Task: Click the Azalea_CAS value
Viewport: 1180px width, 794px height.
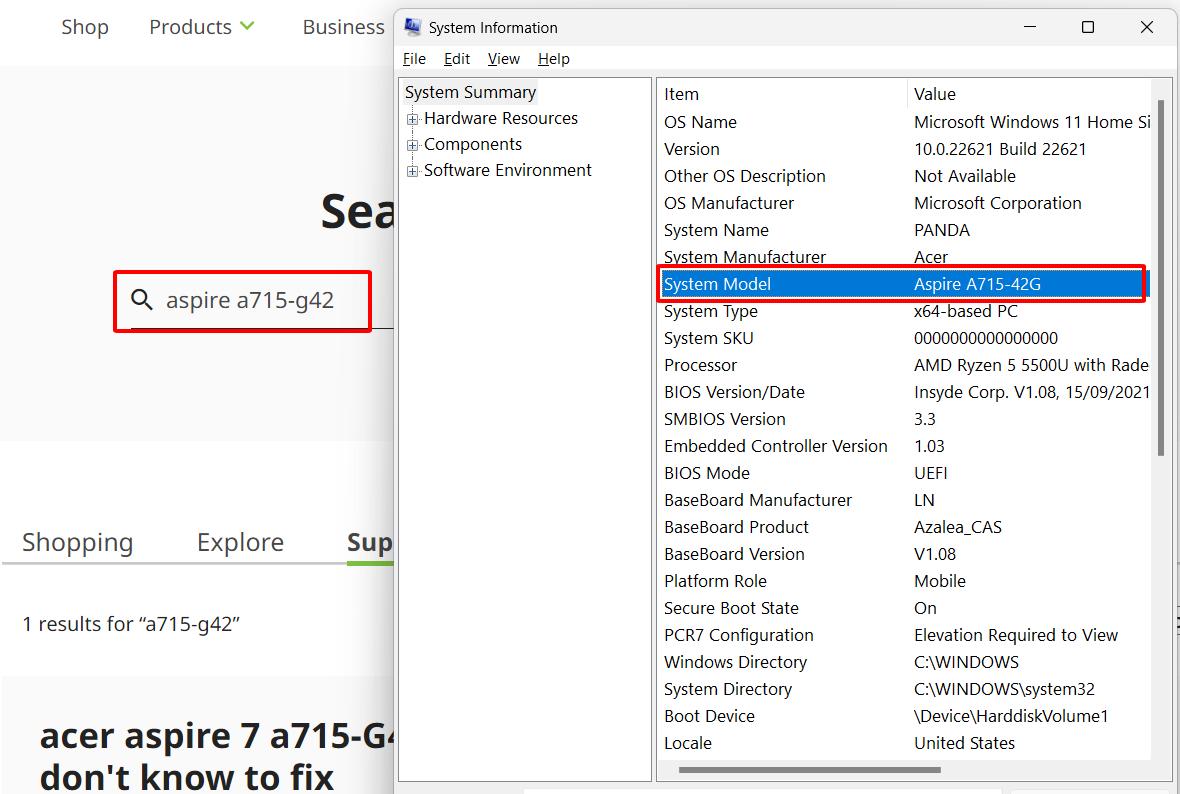Action: pyautogui.click(x=957, y=527)
